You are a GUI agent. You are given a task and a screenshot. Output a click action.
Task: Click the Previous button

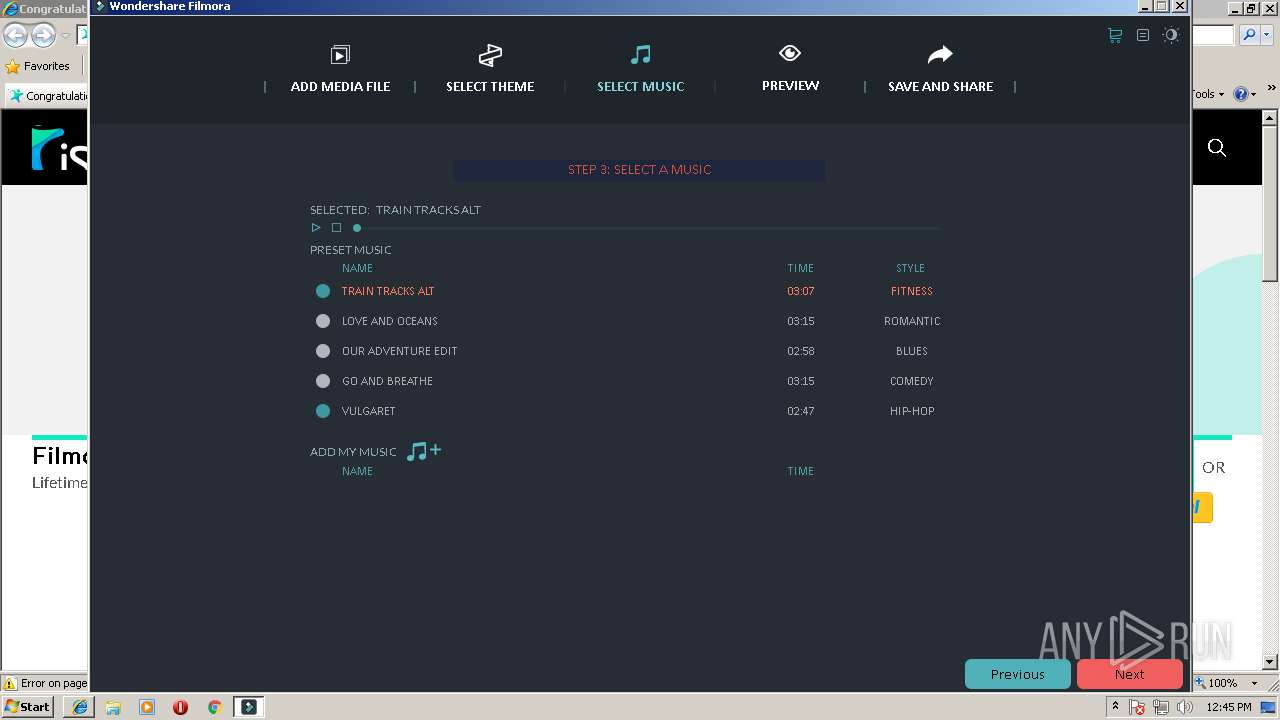tap(1018, 674)
